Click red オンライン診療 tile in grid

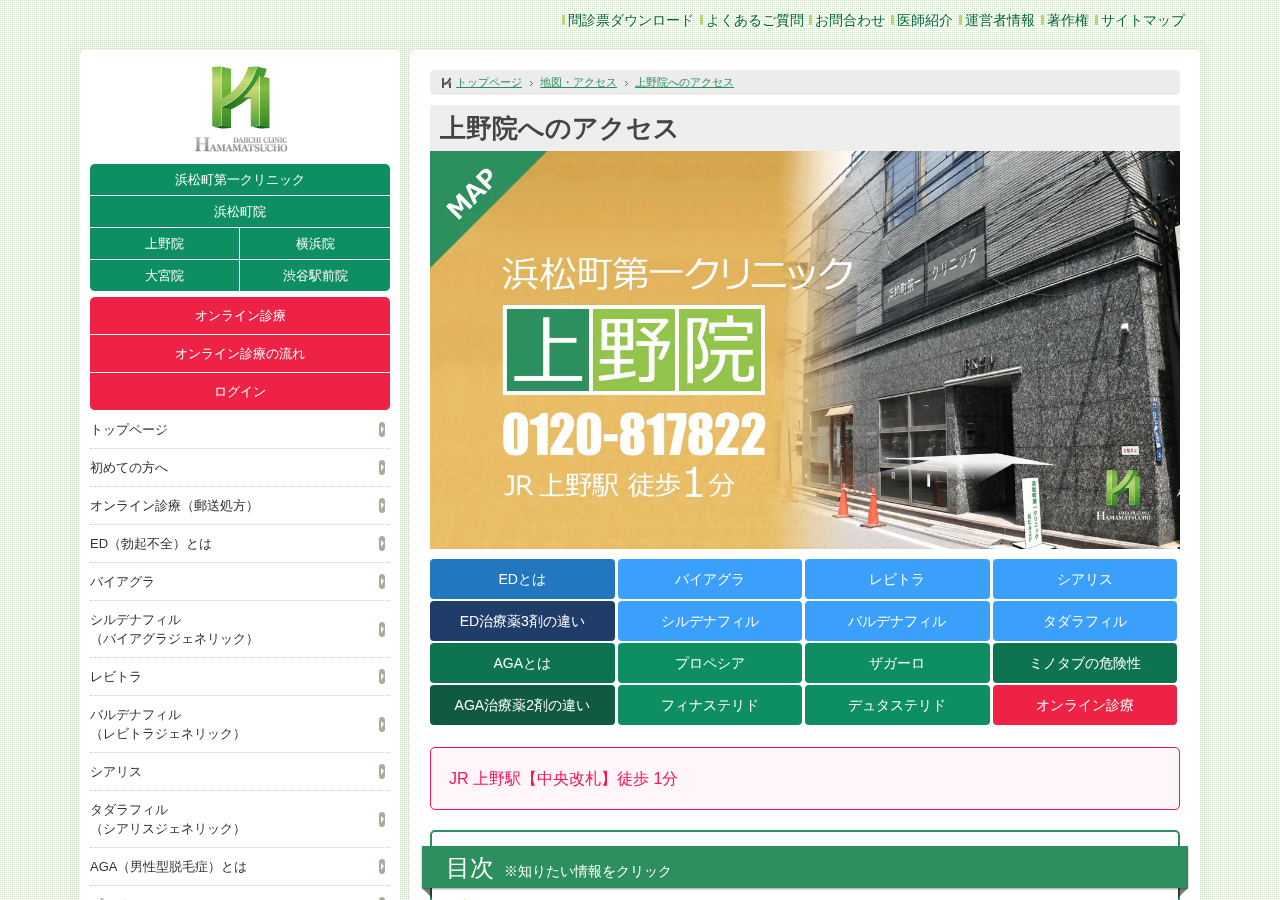pos(1085,705)
